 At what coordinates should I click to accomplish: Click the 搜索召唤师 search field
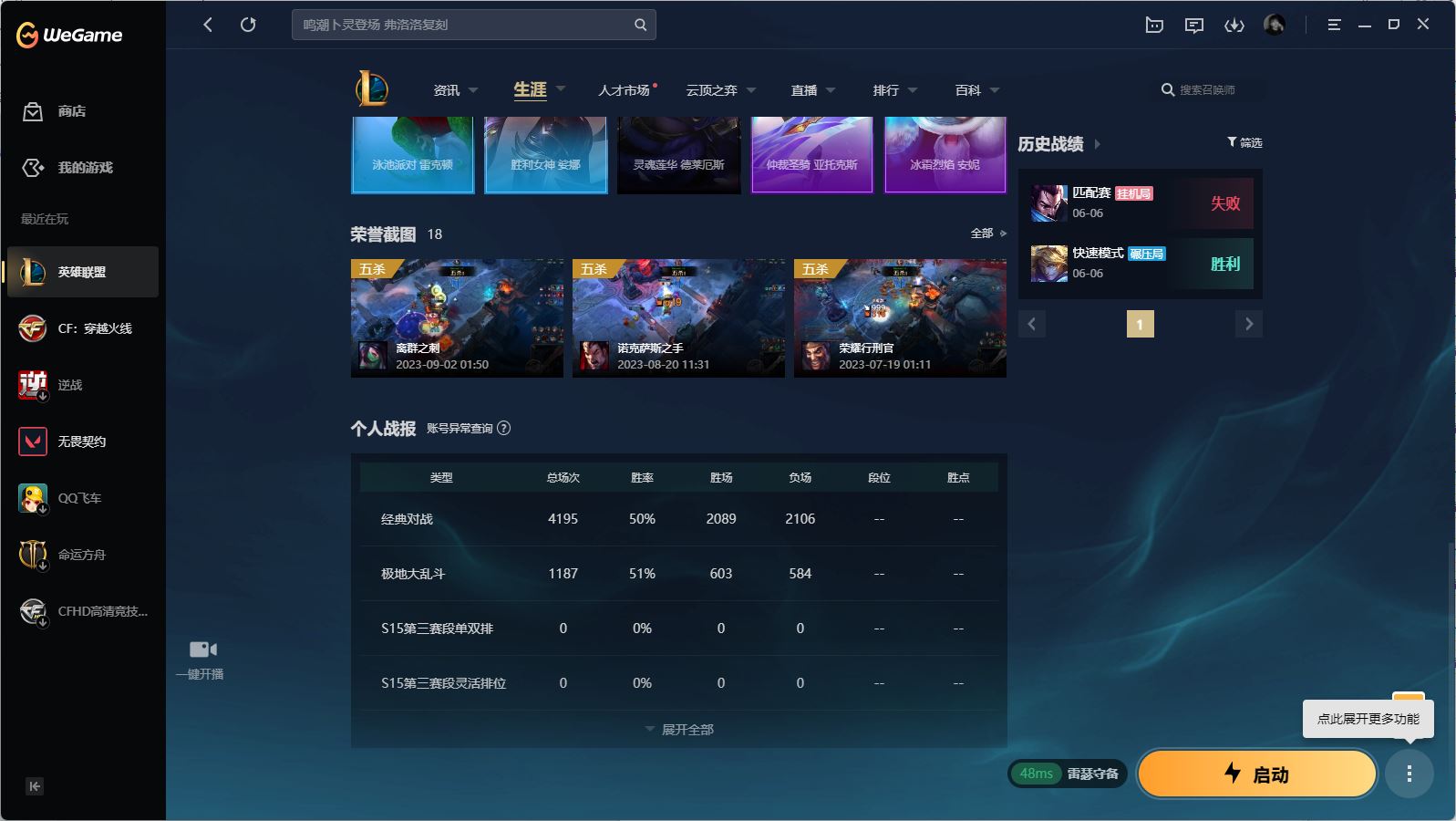(1209, 90)
